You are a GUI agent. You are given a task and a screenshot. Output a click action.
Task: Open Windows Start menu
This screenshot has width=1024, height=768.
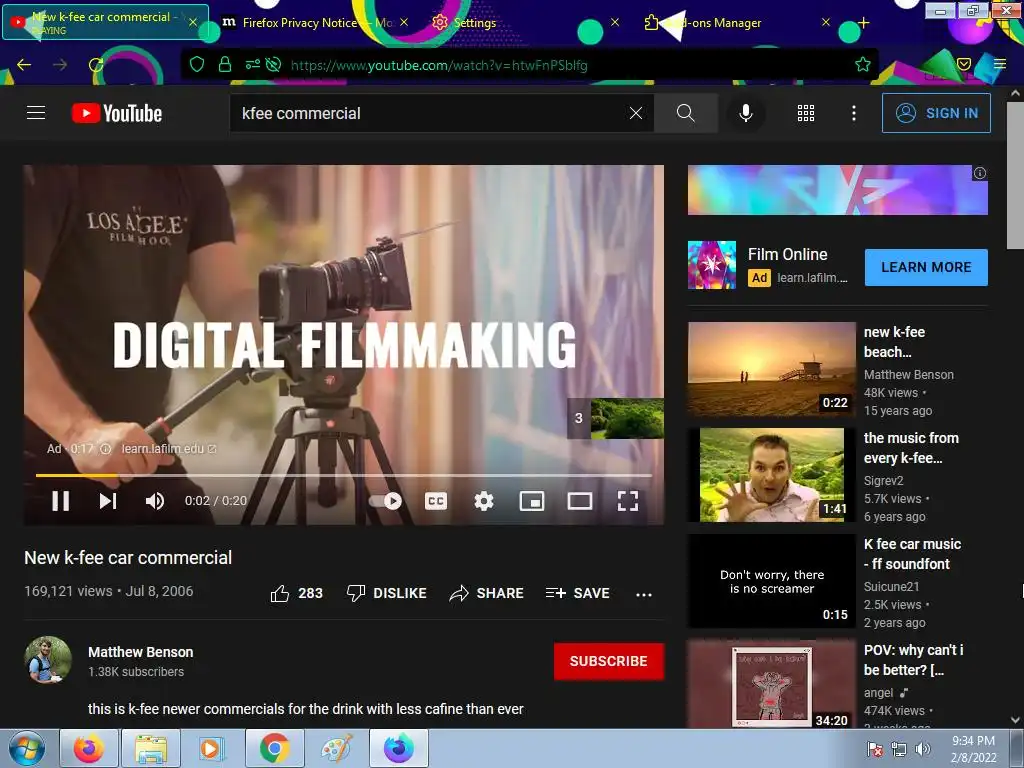tap(27, 749)
